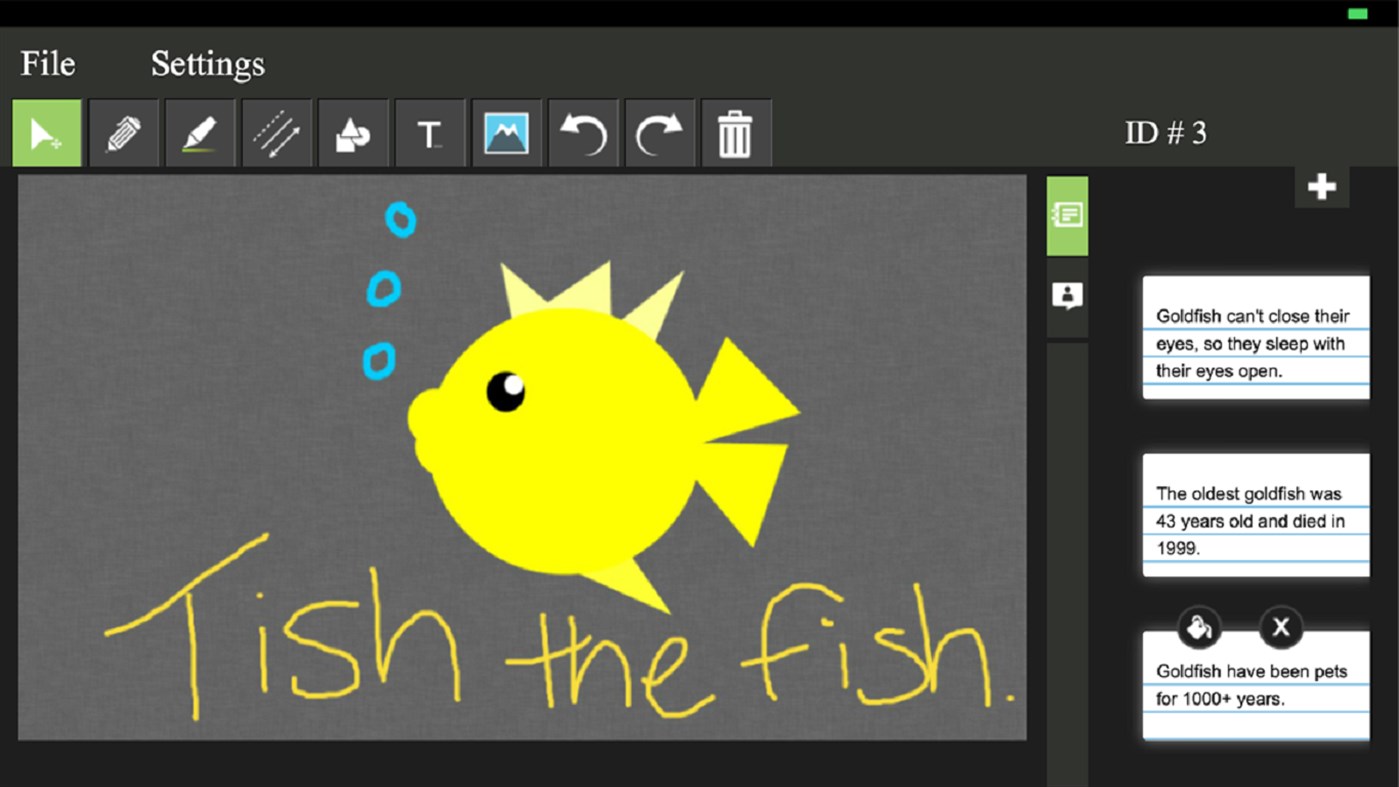Select the text tool
The height and width of the screenshot is (787, 1399).
[x=429, y=133]
